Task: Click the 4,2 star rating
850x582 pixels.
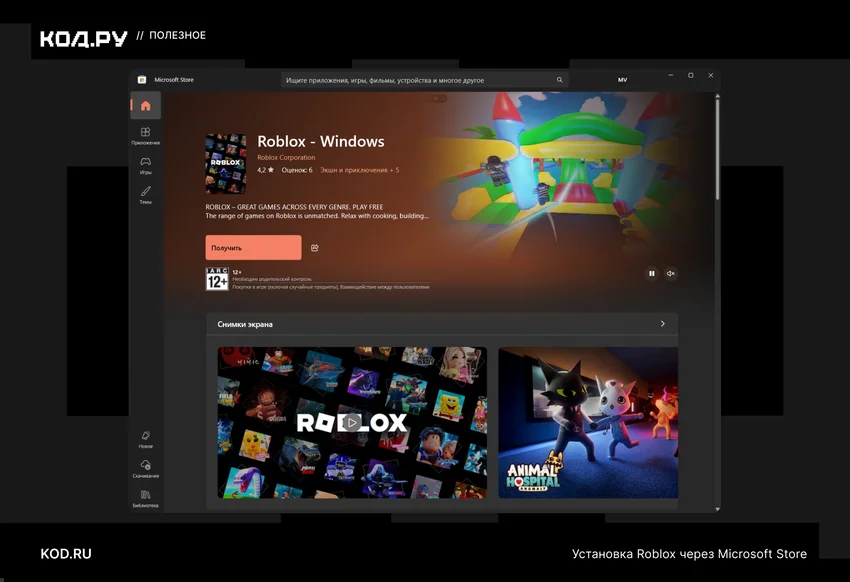Action: (265, 170)
